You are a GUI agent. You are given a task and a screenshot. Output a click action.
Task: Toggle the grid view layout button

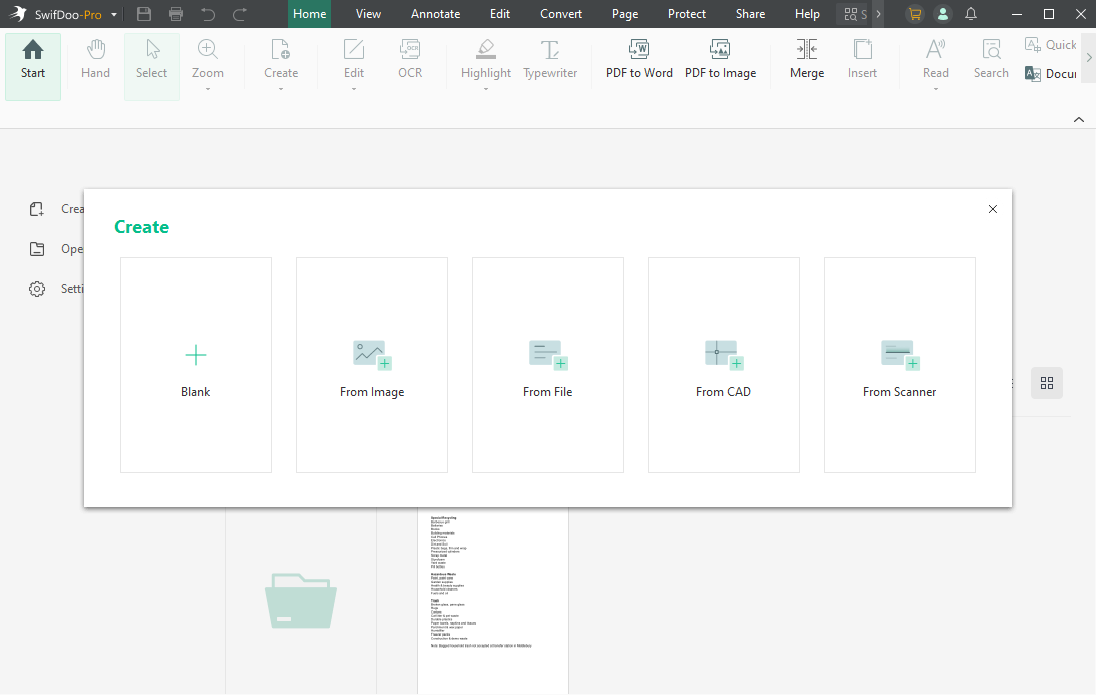pos(1047,383)
